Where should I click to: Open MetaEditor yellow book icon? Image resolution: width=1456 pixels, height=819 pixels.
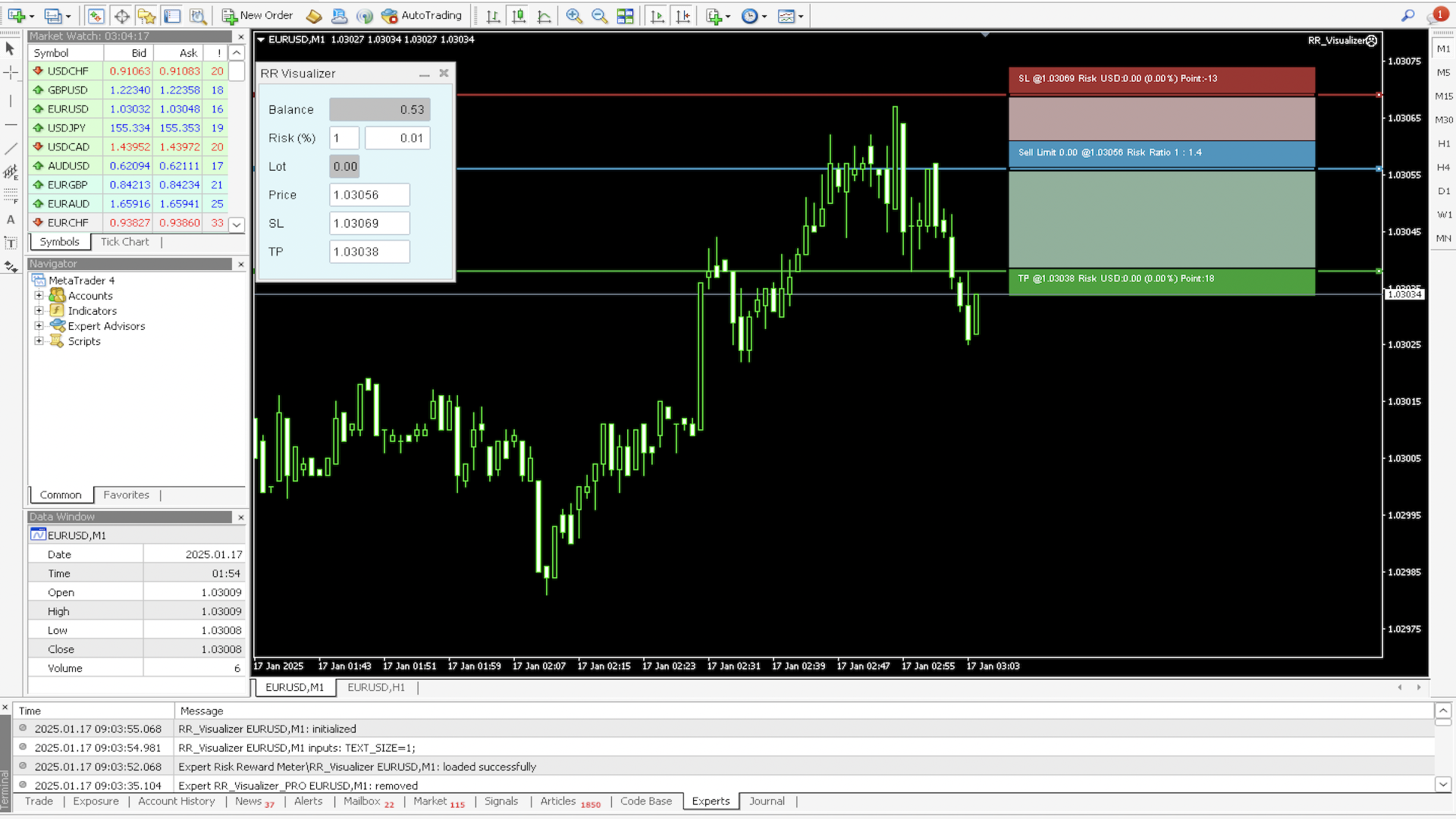[x=314, y=15]
